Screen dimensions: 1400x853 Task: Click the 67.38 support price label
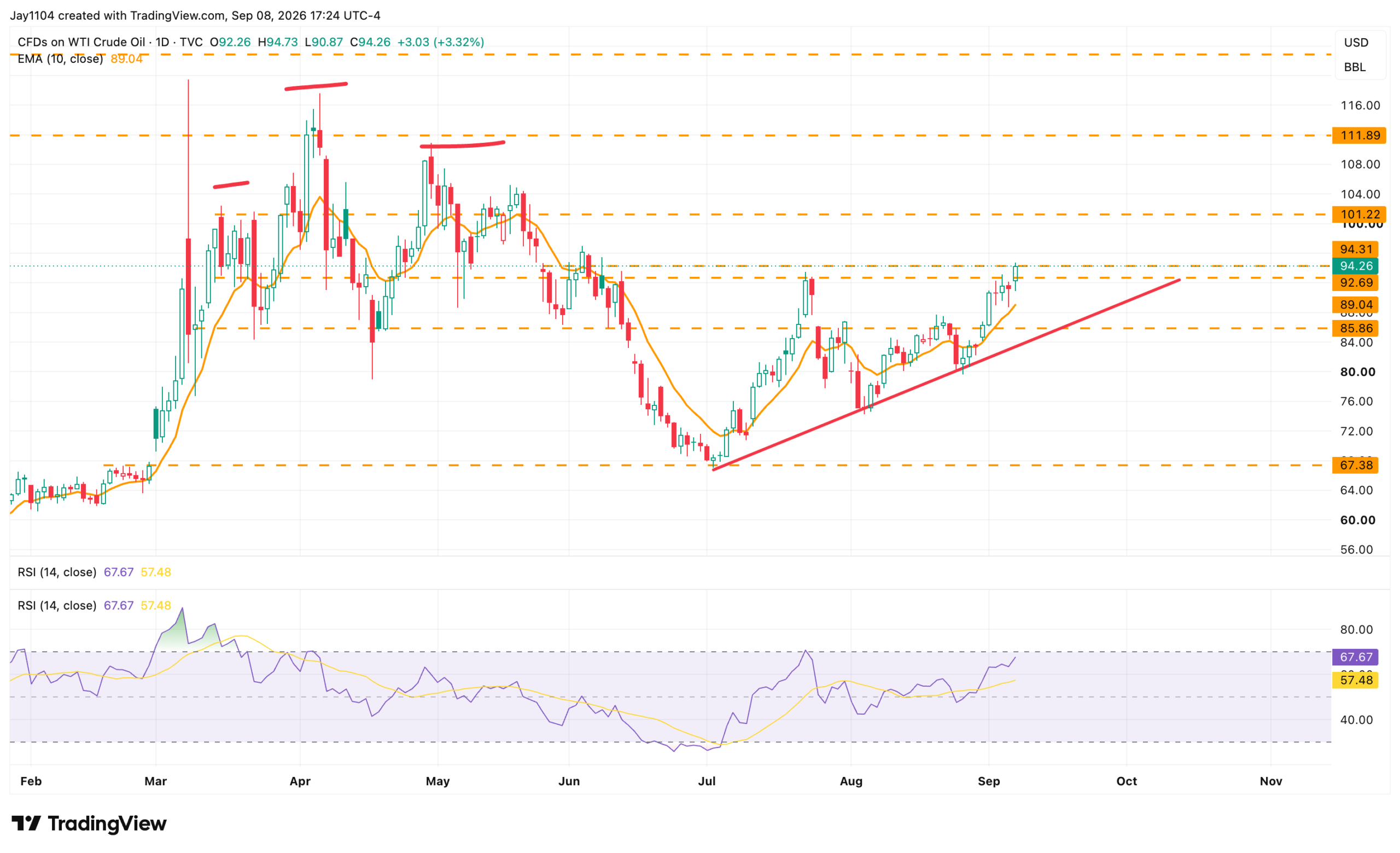1355,465
